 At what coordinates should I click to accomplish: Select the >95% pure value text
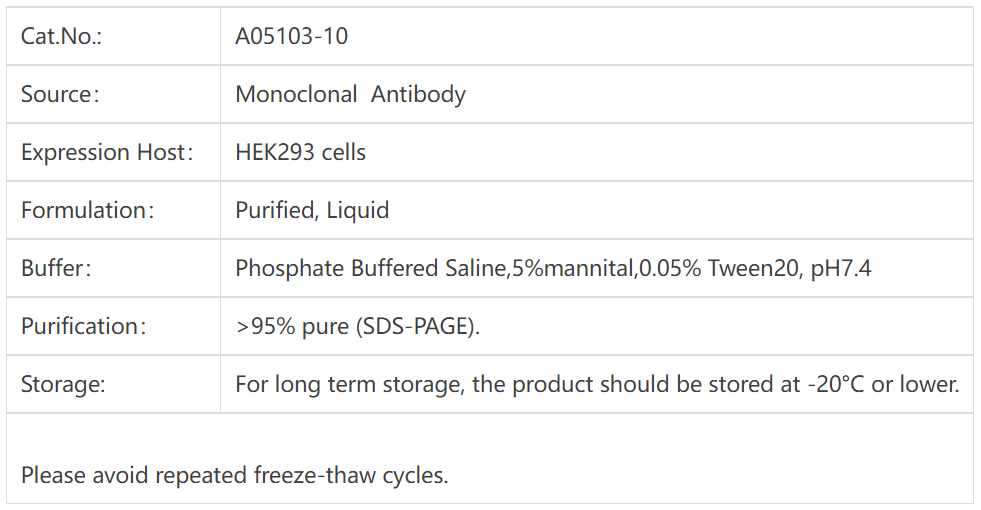click(290, 327)
